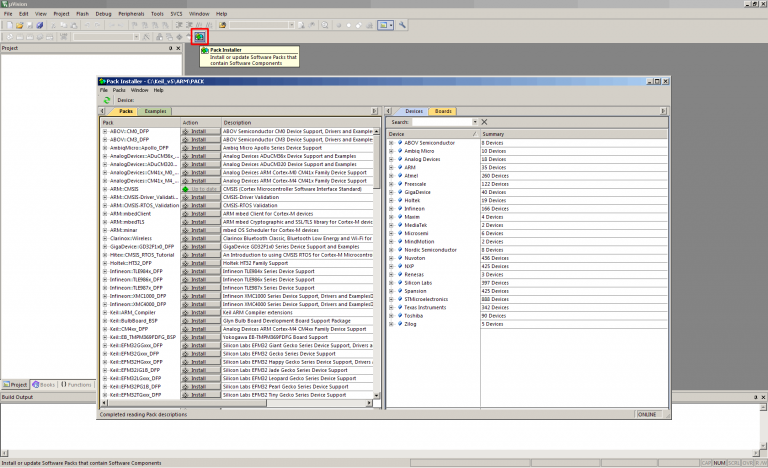Switch to the Examples tab

pos(155,111)
